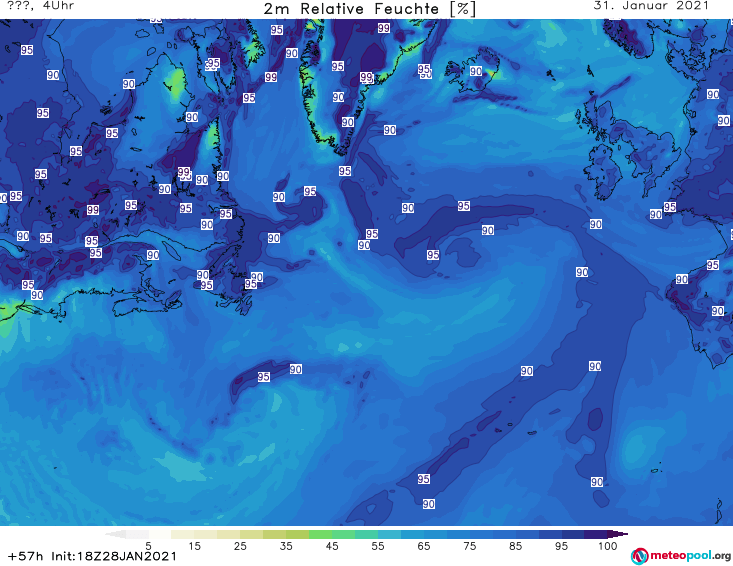The width and height of the screenshot is (733, 566).
Task: Click legend value 75
Action: point(469,546)
